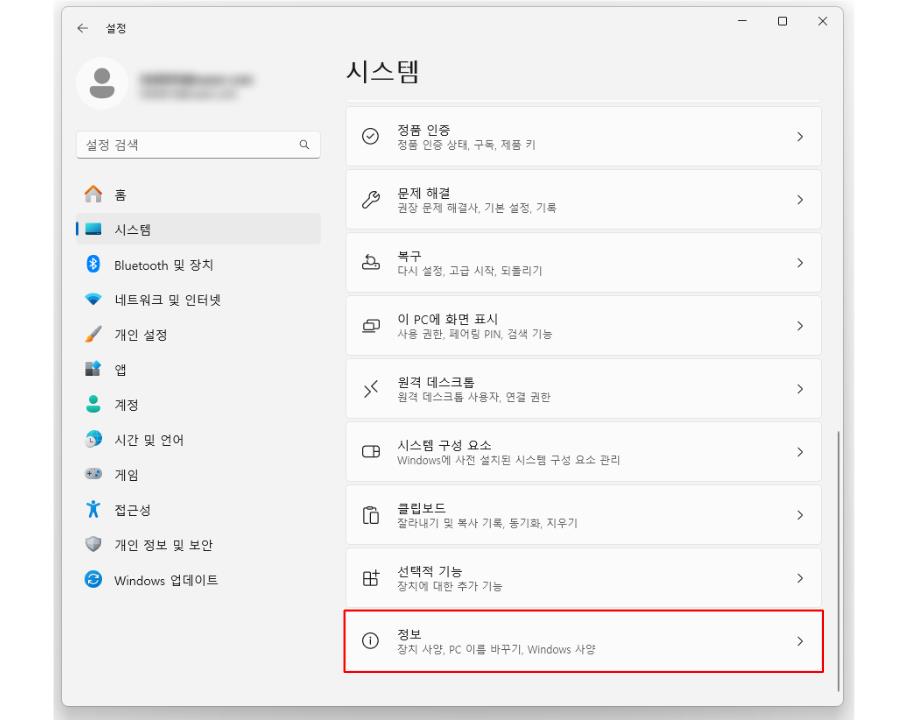Image resolution: width=907 pixels, height=720 pixels.
Task: Click the 게임 controller icon
Action: coord(93,474)
